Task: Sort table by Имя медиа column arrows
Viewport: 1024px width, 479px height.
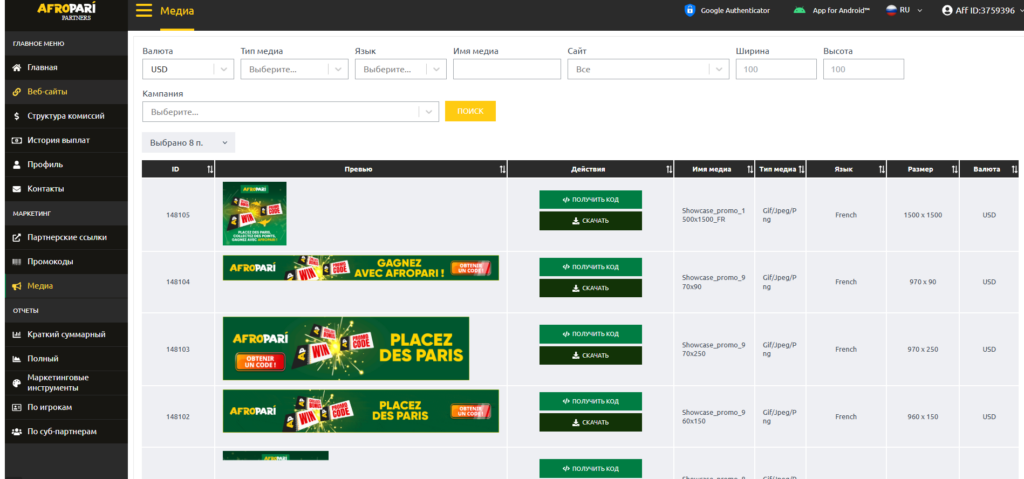Action: 750,169
